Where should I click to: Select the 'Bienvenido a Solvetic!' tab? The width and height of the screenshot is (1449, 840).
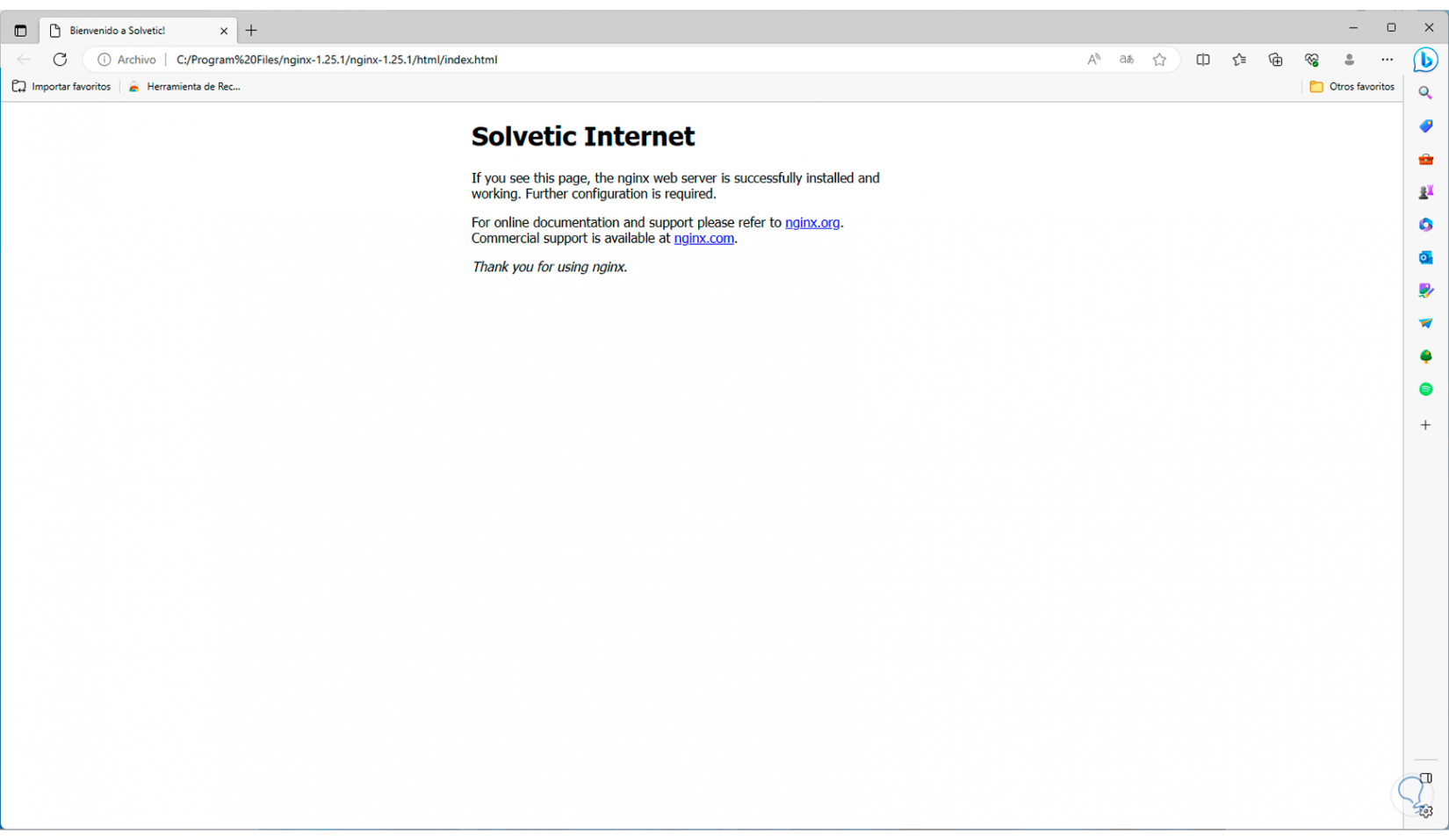pos(138,31)
